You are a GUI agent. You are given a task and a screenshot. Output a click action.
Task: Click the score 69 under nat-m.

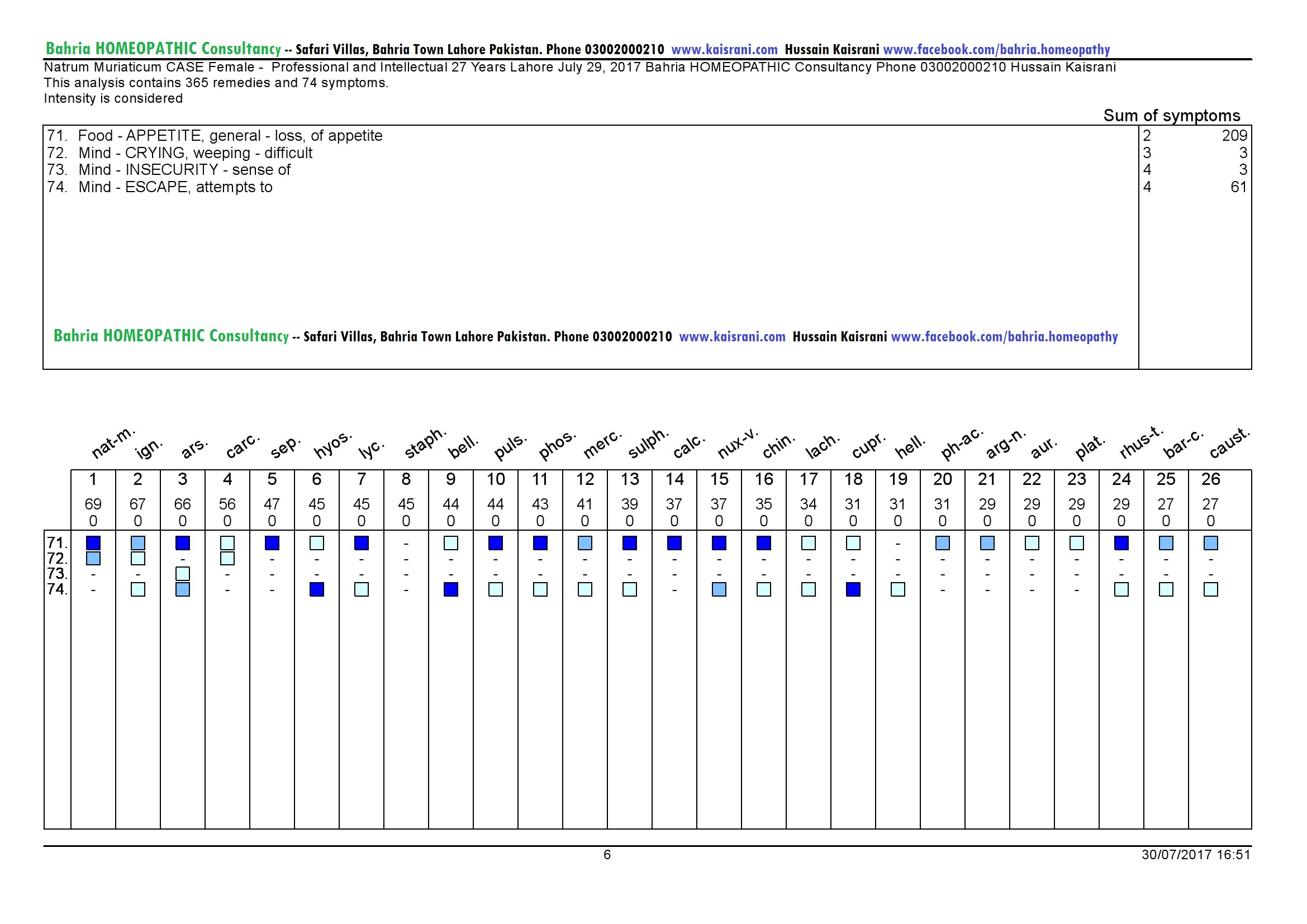(x=93, y=504)
